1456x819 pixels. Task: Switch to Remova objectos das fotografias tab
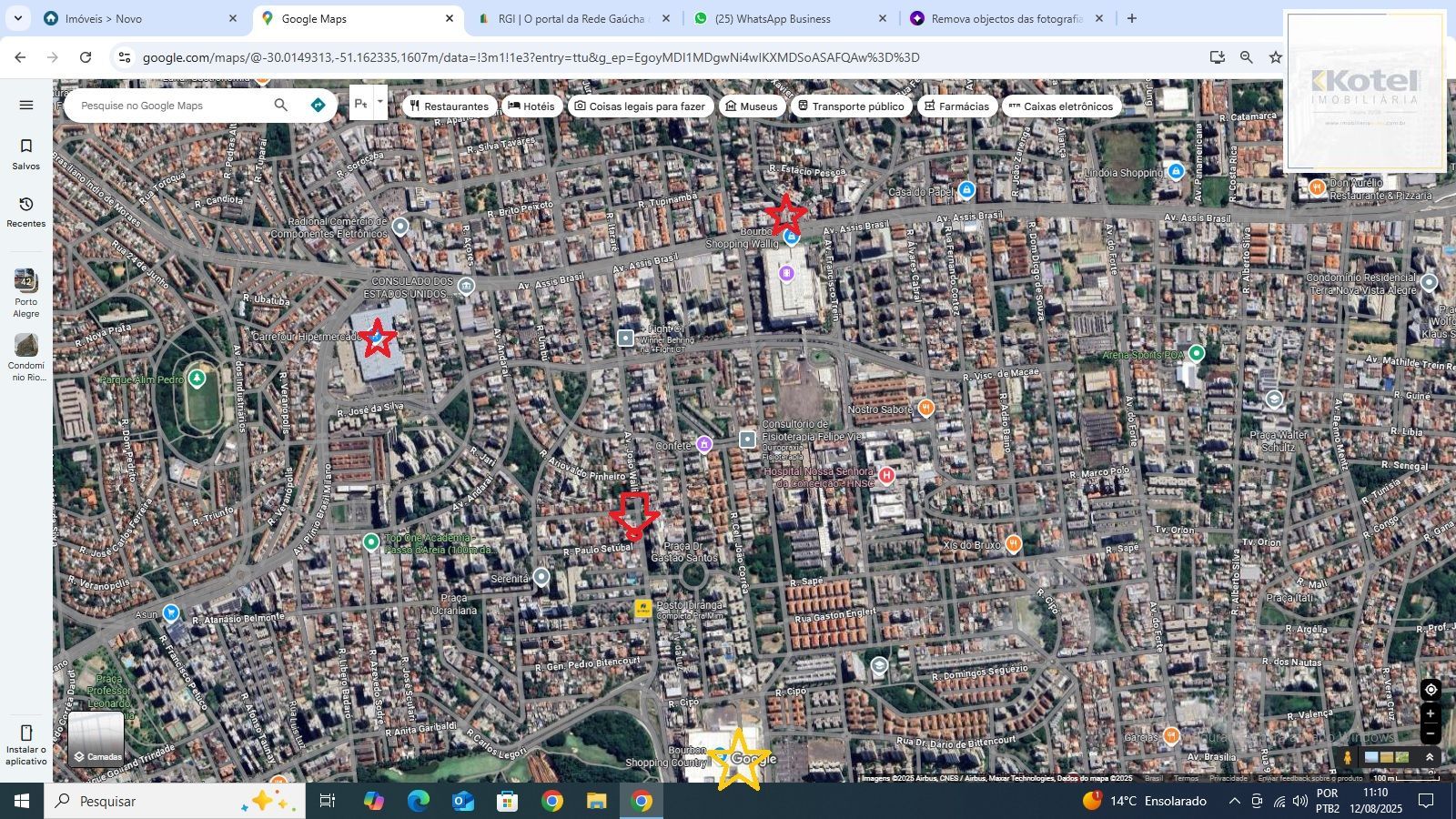pos(1006,18)
